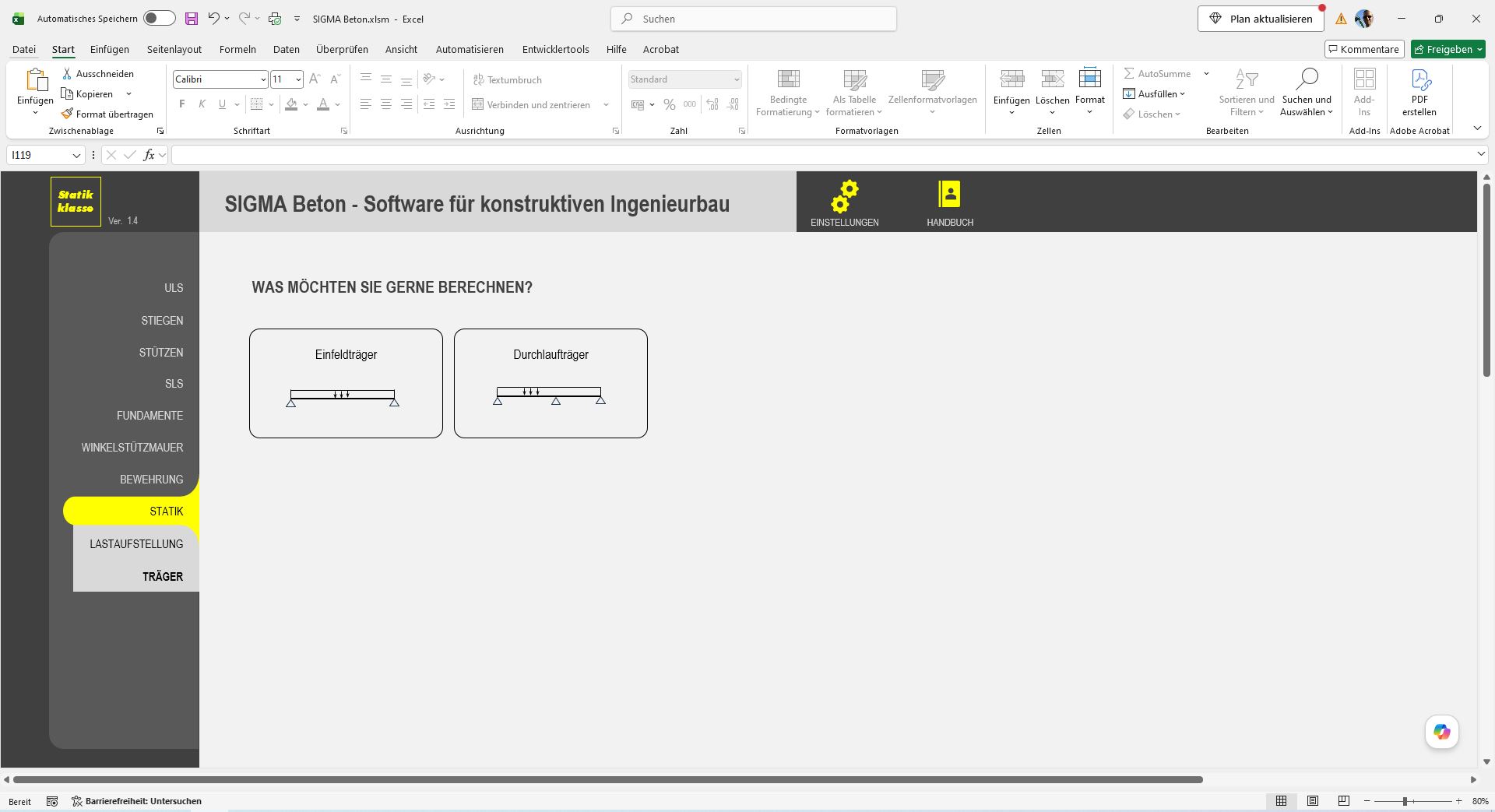Viewport: 1495px width, 812px height.
Task: Click Plan aktualisieren button
Action: click(x=1261, y=19)
